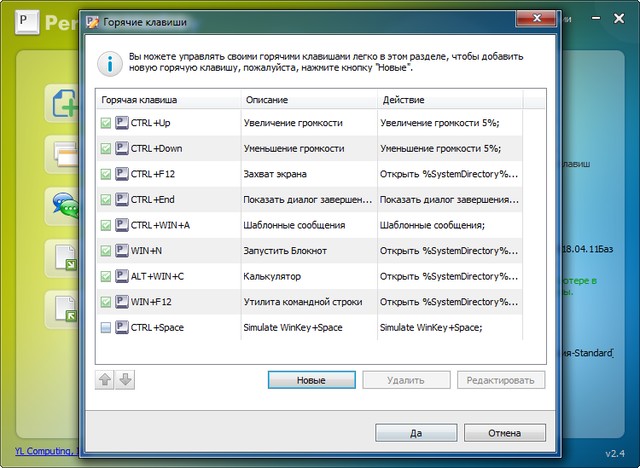Click the dialog title bar app icon
This screenshot has width=640, height=468.
pos(93,22)
